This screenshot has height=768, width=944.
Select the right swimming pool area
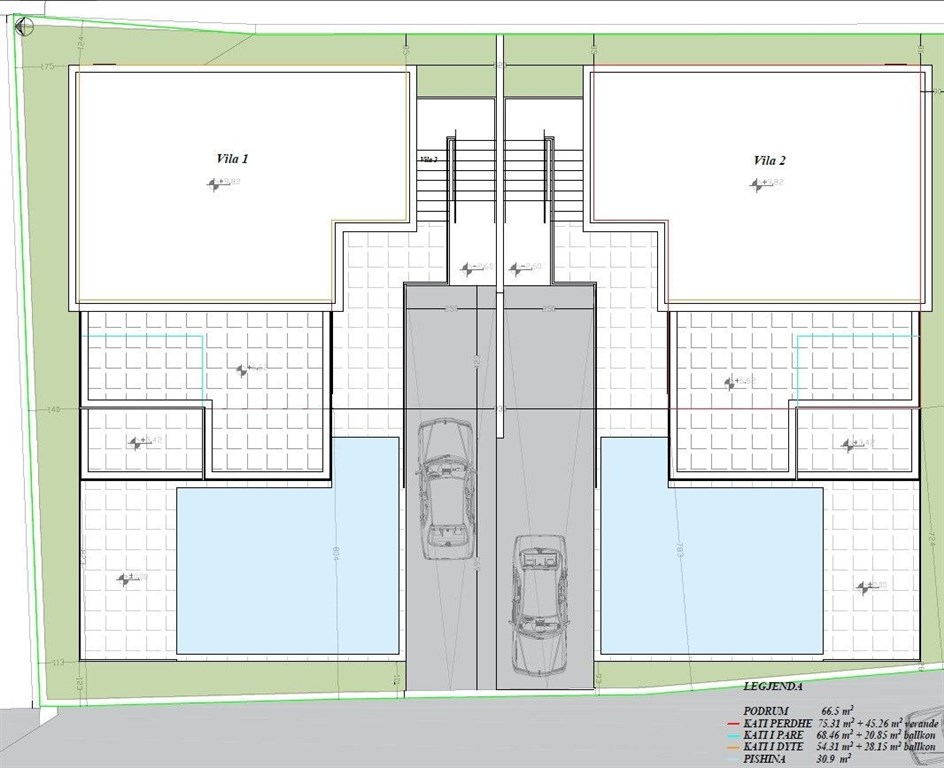[711, 570]
